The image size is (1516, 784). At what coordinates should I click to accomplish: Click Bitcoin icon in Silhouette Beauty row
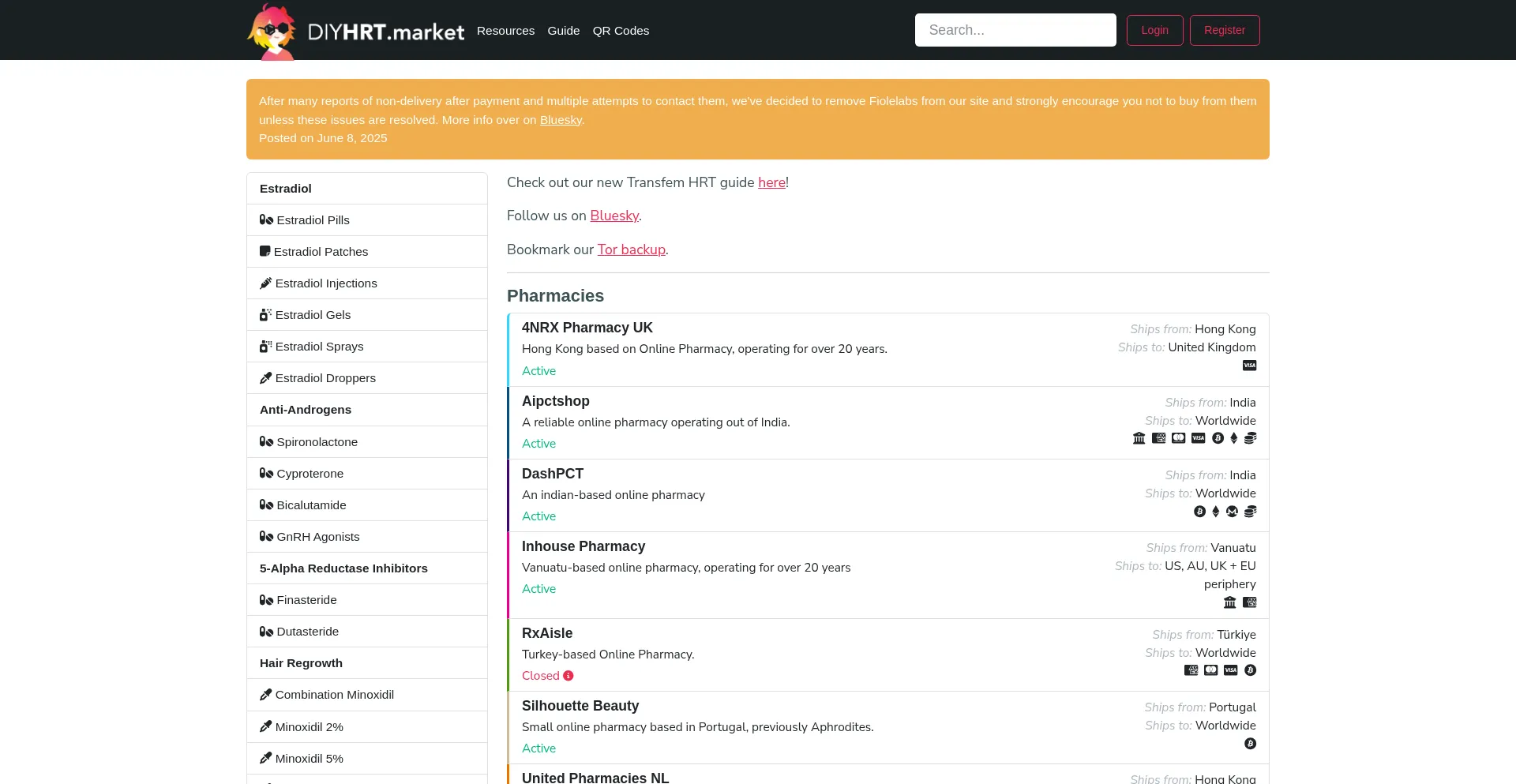click(1250, 744)
